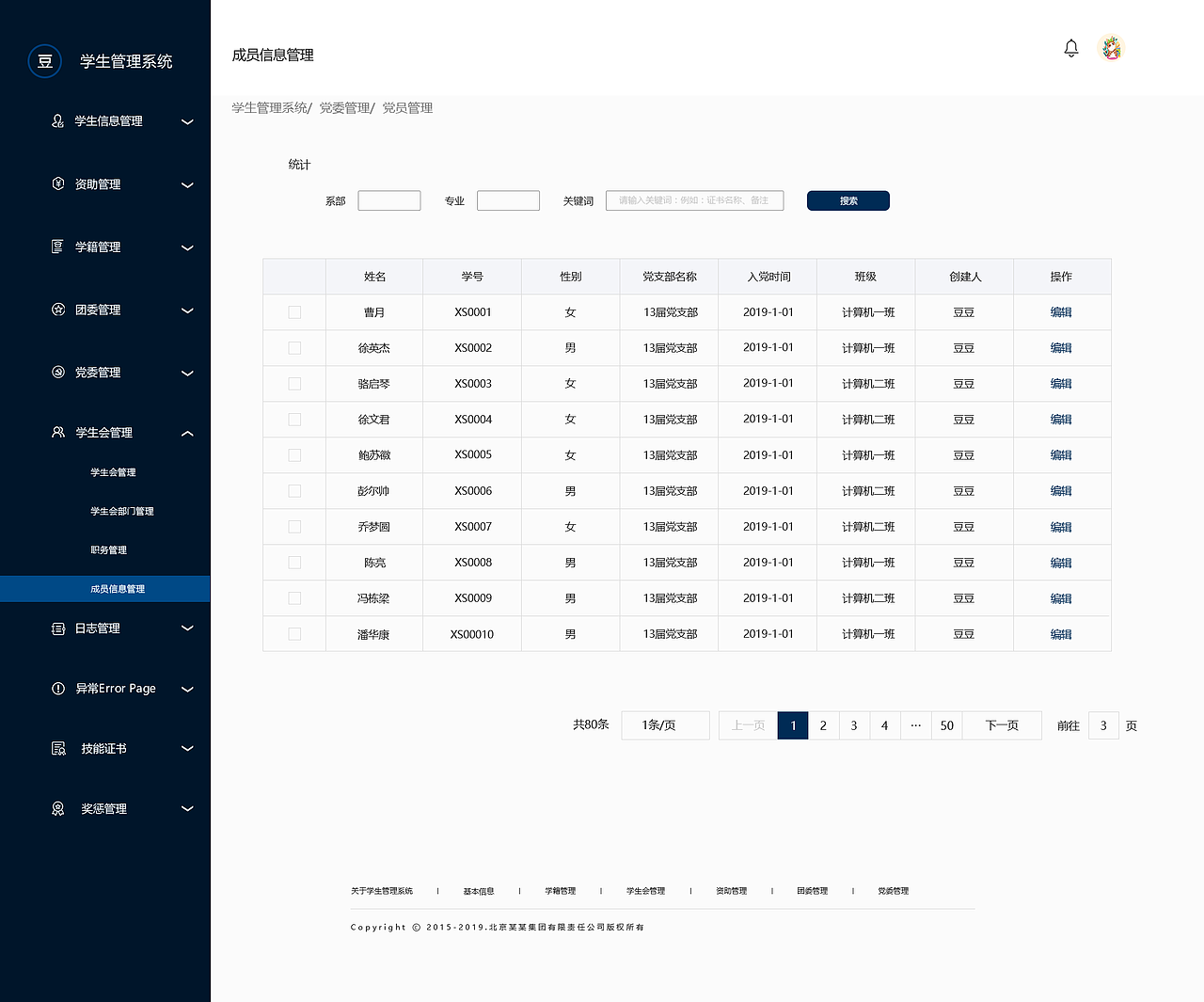Expand the 资助管理 chevron
1204x1002 pixels.
(187, 185)
